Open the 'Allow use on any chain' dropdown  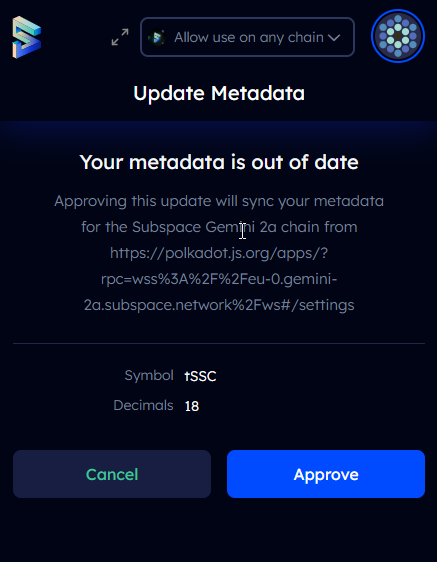(247, 37)
